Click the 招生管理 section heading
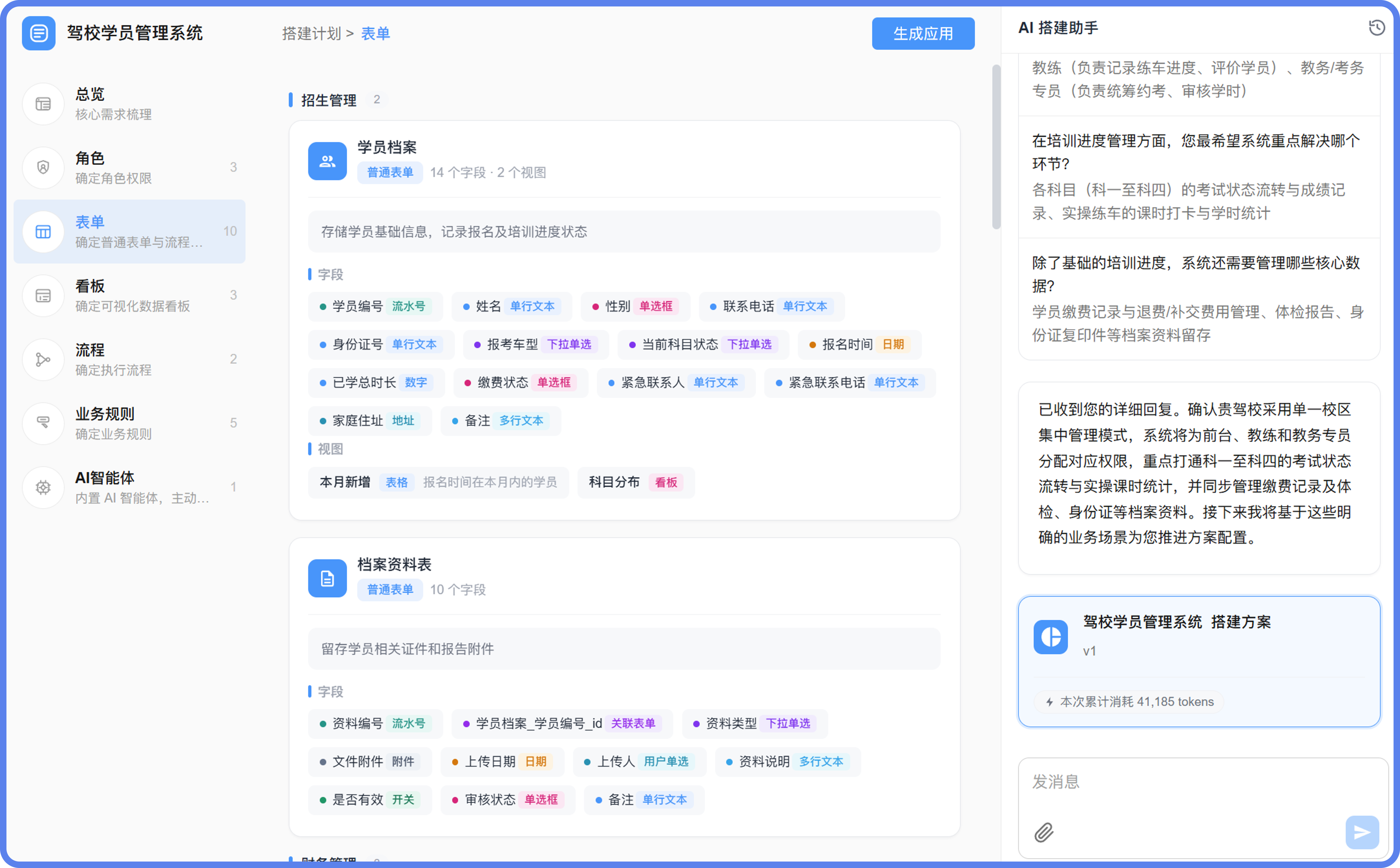Image resolution: width=1400 pixels, height=868 pixels. click(x=329, y=100)
